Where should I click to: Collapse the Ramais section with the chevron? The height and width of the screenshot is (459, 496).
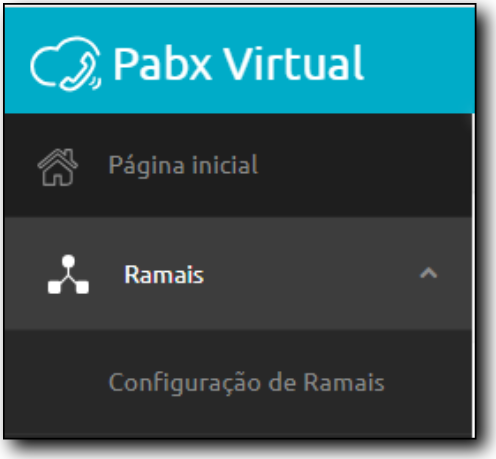point(428,273)
